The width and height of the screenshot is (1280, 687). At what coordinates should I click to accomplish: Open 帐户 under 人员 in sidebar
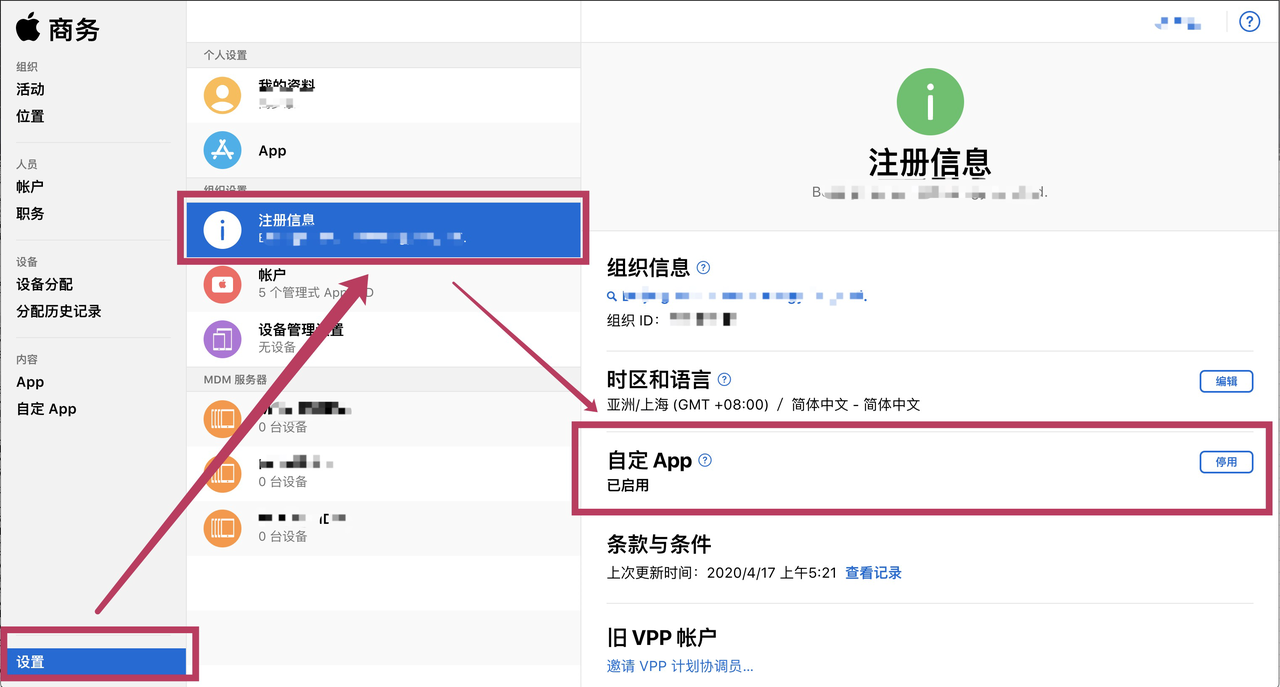click(30, 187)
